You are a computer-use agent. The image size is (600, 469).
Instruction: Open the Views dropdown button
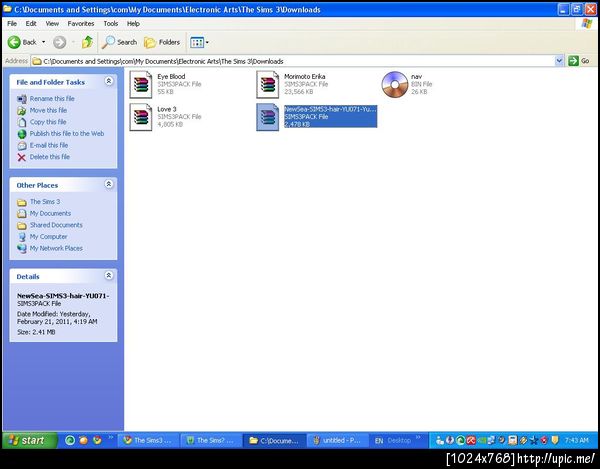(199, 42)
